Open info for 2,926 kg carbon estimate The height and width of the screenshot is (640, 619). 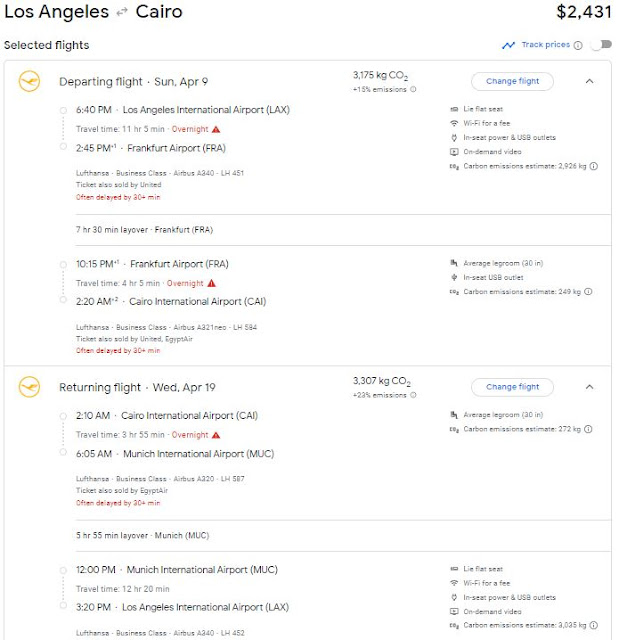point(594,166)
